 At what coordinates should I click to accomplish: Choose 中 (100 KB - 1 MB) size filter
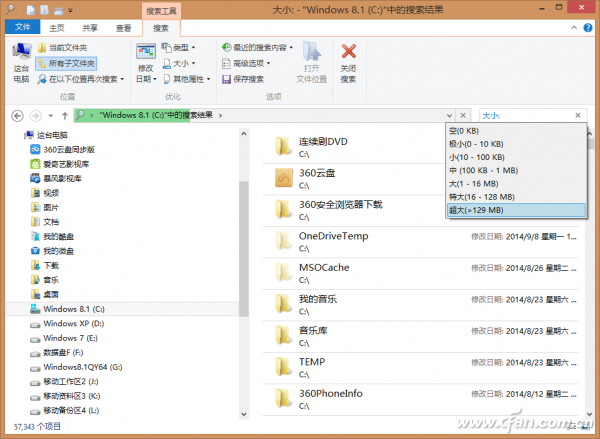516,170
